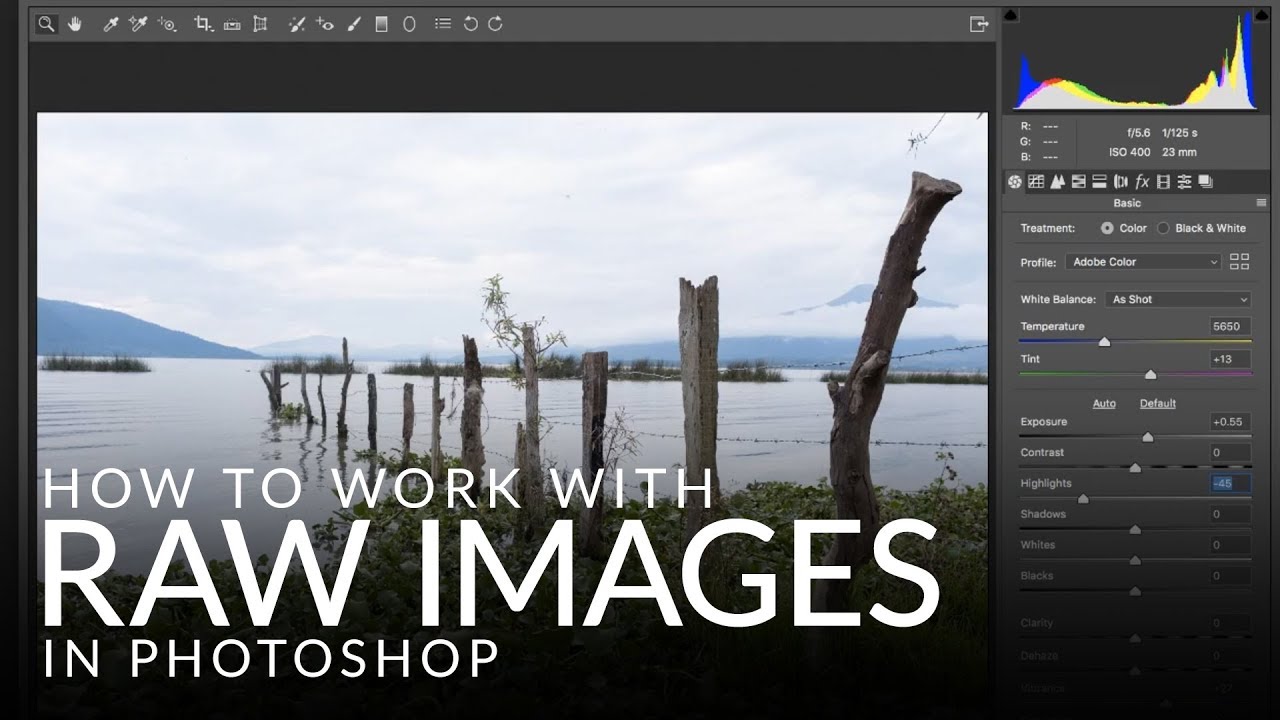1280x720 pixels.
Task: Switch to the Snapshots tab
Action: (1205, 182)
